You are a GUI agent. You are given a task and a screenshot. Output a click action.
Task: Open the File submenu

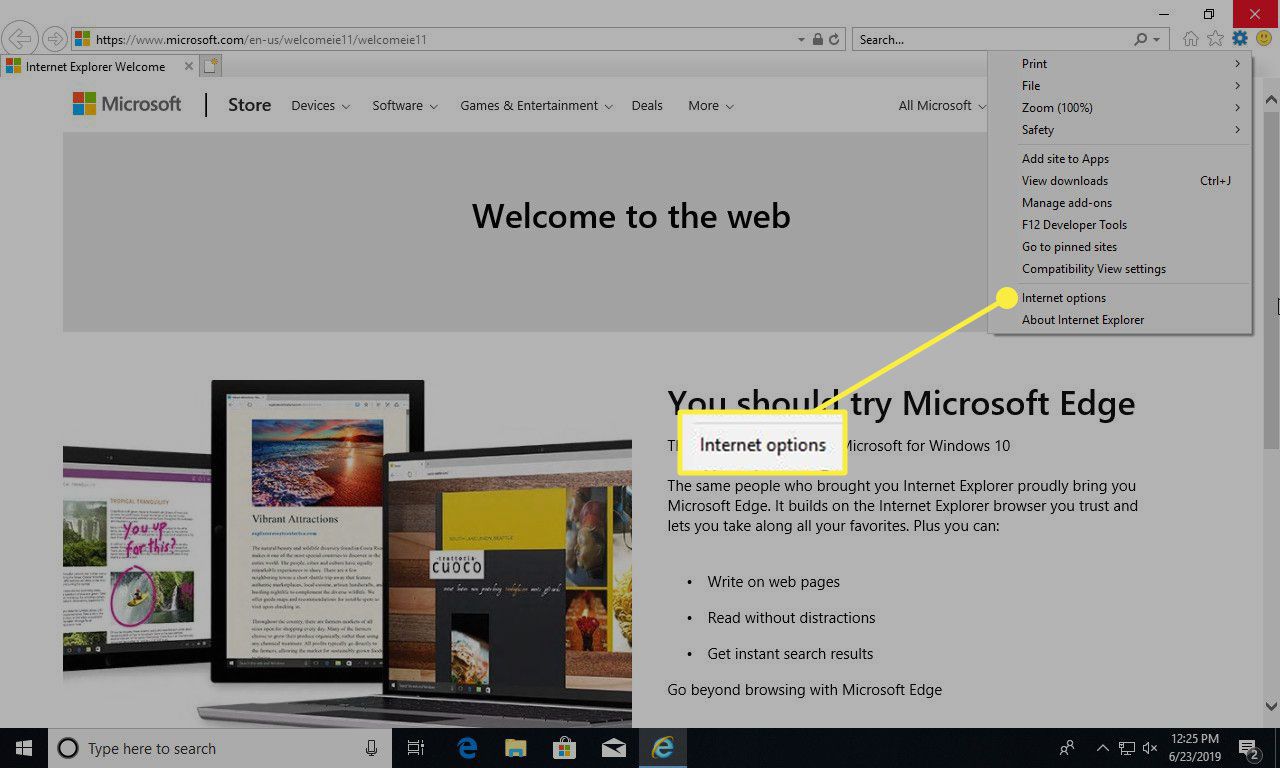[1119, 86]
